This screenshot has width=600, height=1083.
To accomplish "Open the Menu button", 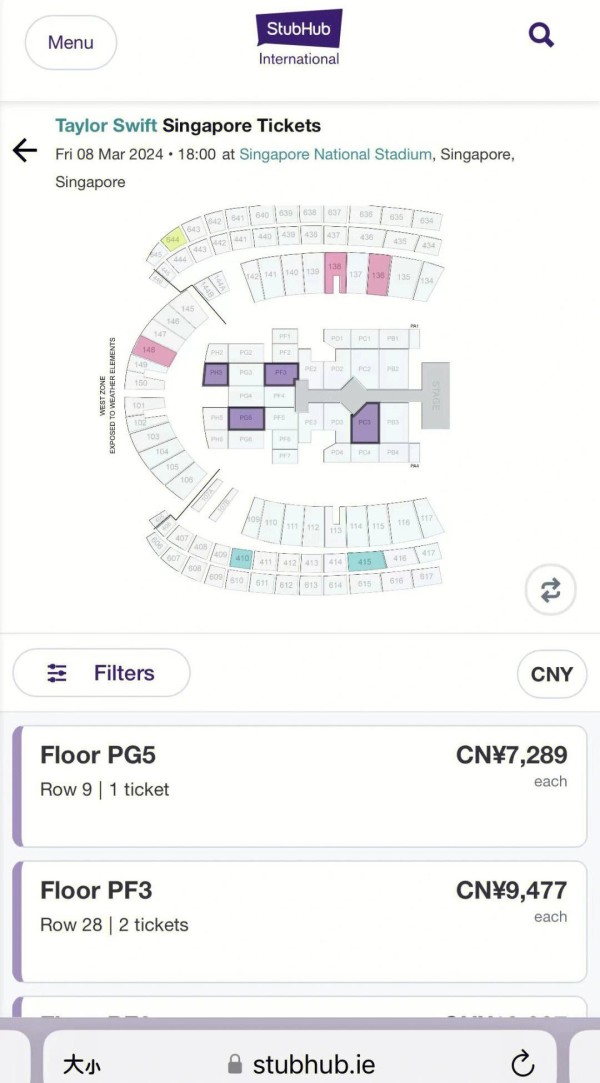I will click(70, 43).
